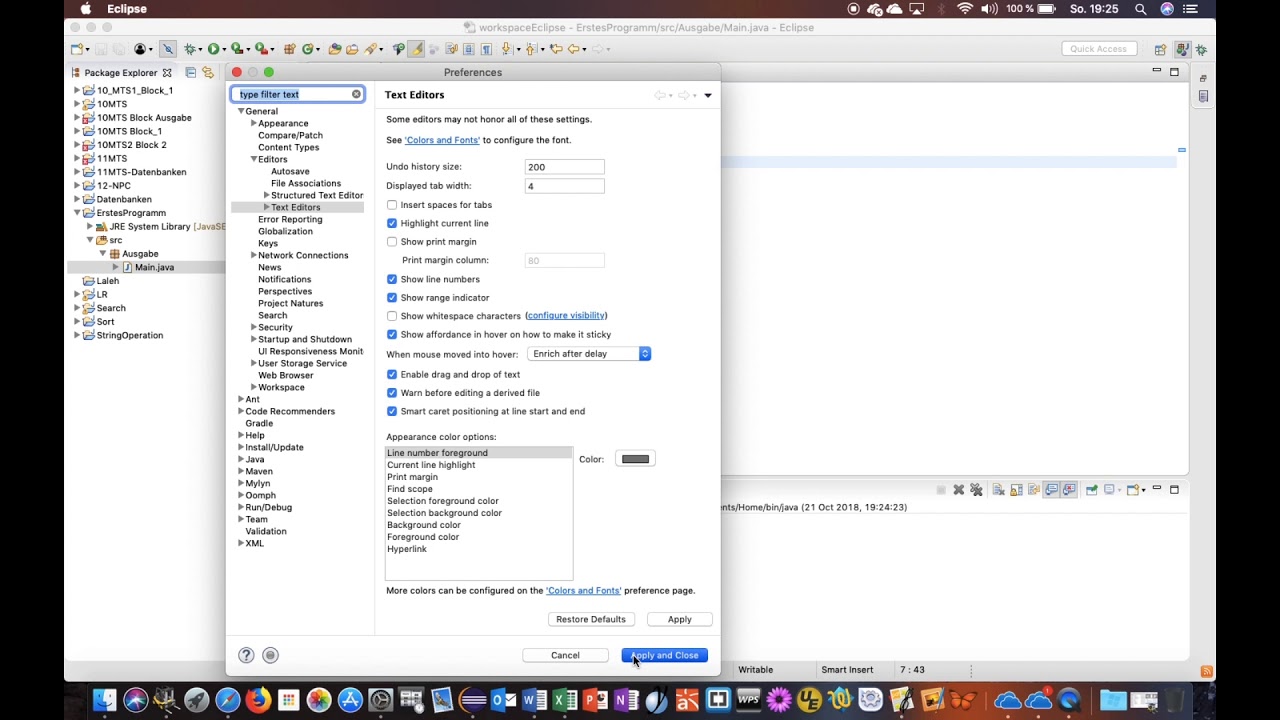
Task: Launch Microsoft Word from the Dock
Action: (534, 700)
